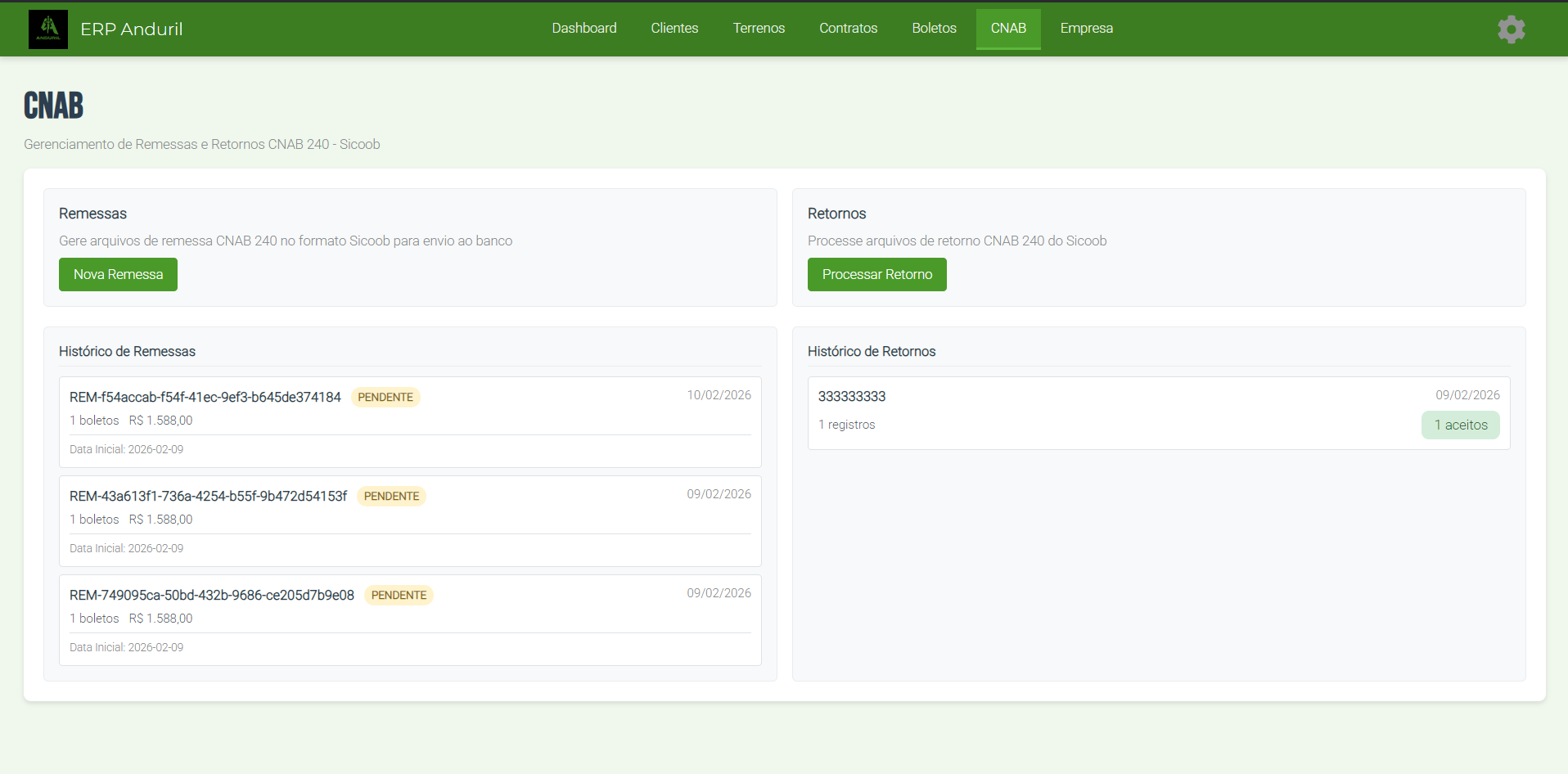Switch to the Boletos page
The image size is (1568, 774).
pyautogui.click(x=934, y=29)
